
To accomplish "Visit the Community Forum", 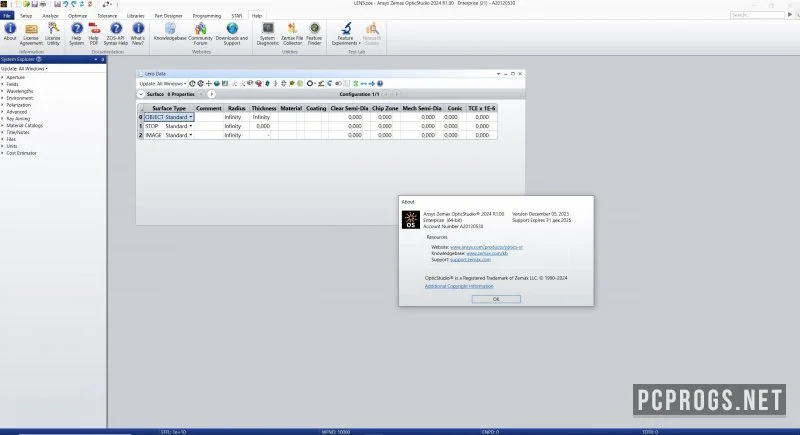I will [x=201, y=34].
